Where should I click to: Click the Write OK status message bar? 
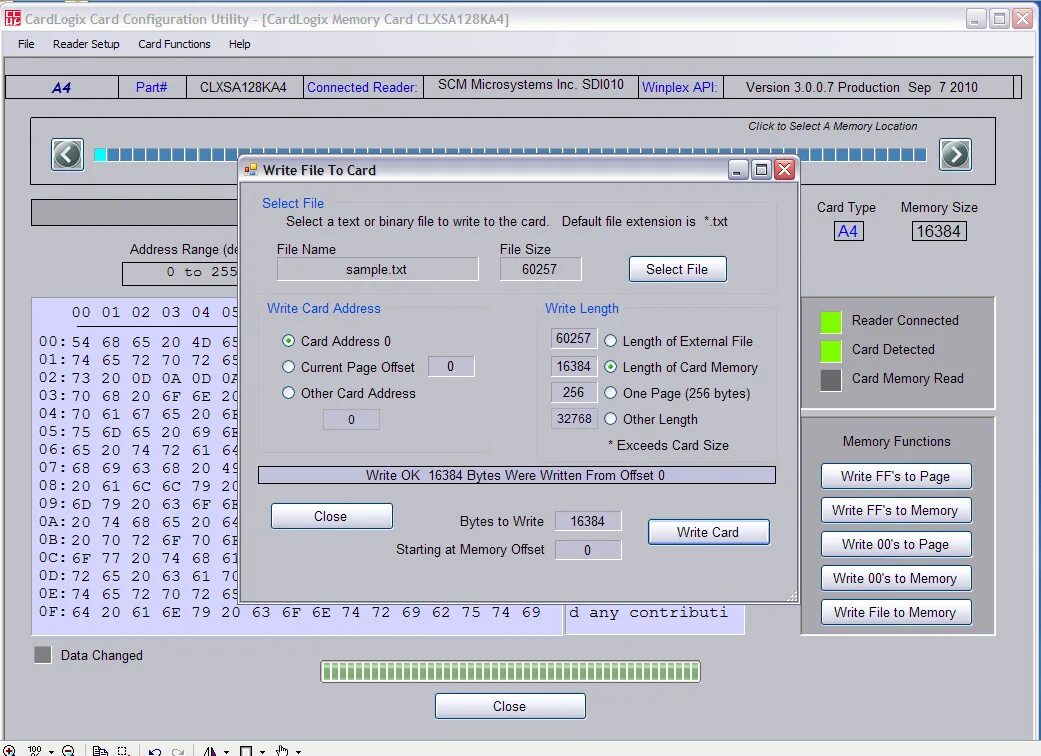click(516, 475)
